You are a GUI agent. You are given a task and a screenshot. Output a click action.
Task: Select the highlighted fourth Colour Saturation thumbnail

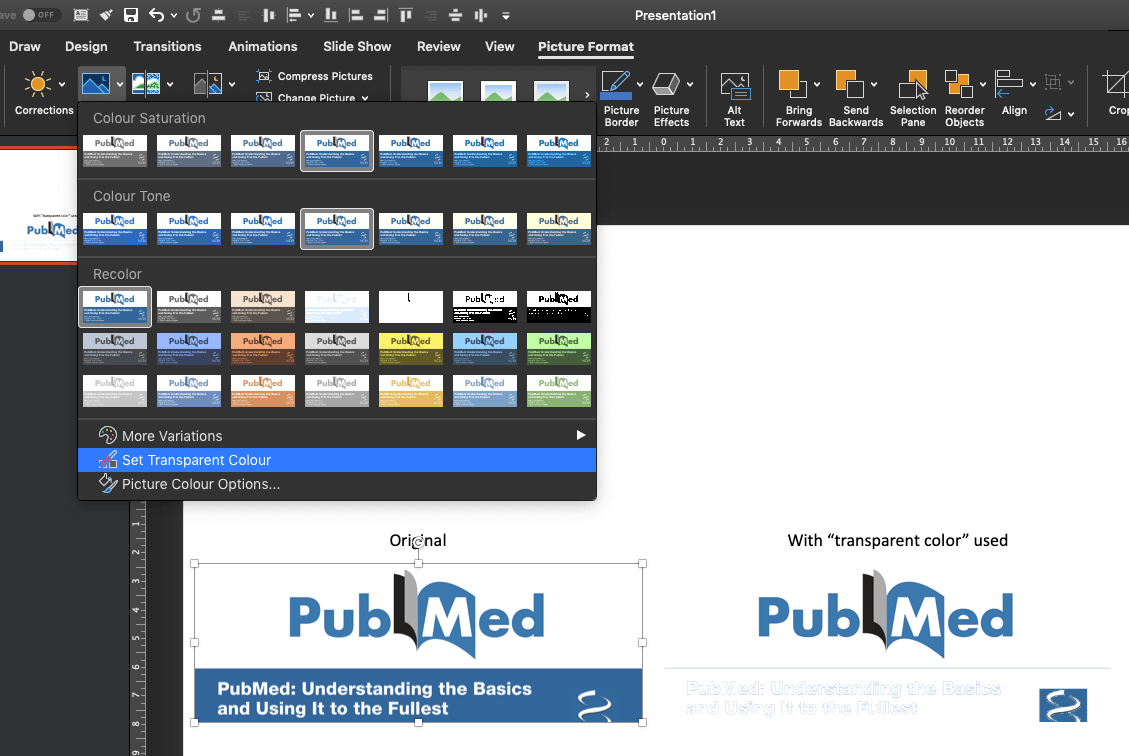coord(337,151)
